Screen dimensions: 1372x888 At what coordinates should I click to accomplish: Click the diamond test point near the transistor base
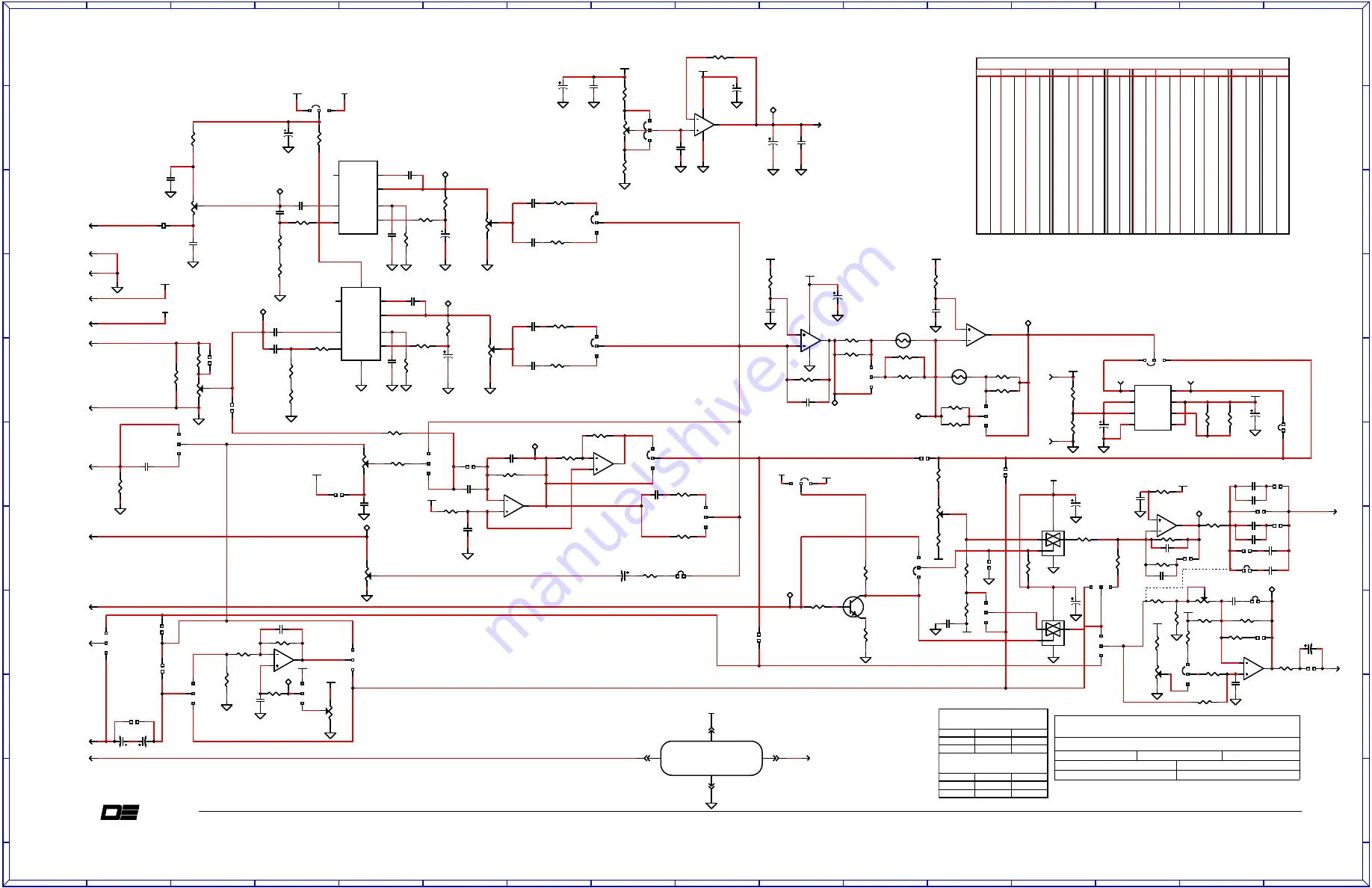coord(790,596)
